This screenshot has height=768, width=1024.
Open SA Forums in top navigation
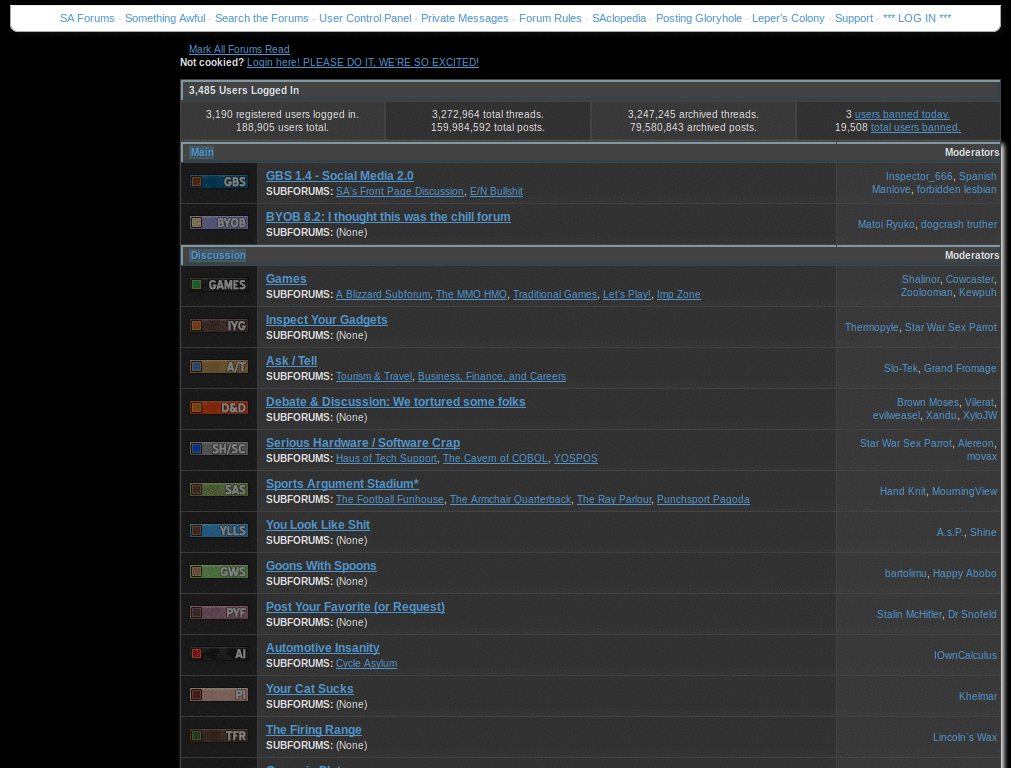pos(87,18)
